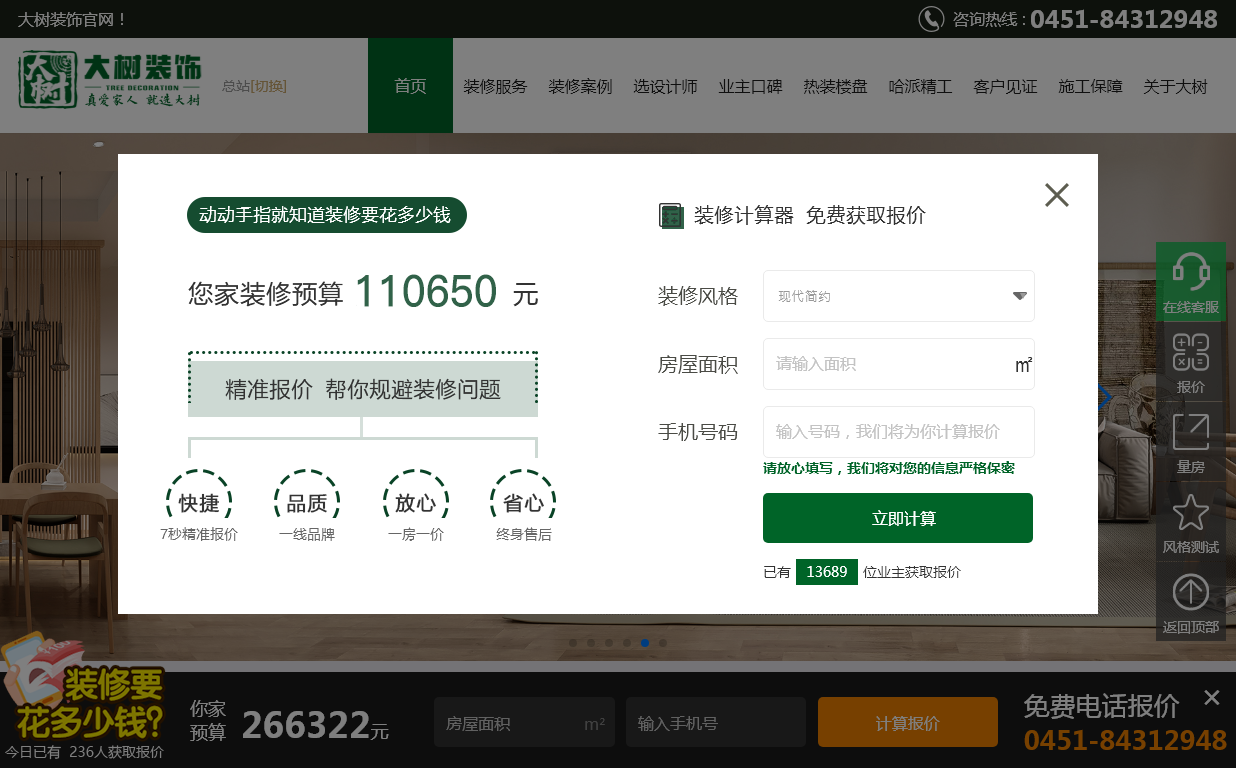Click the top hotline number 0451-84312948
Image resolution: width=1236 pixels, height=768 pixels.
pos(1124,19)
